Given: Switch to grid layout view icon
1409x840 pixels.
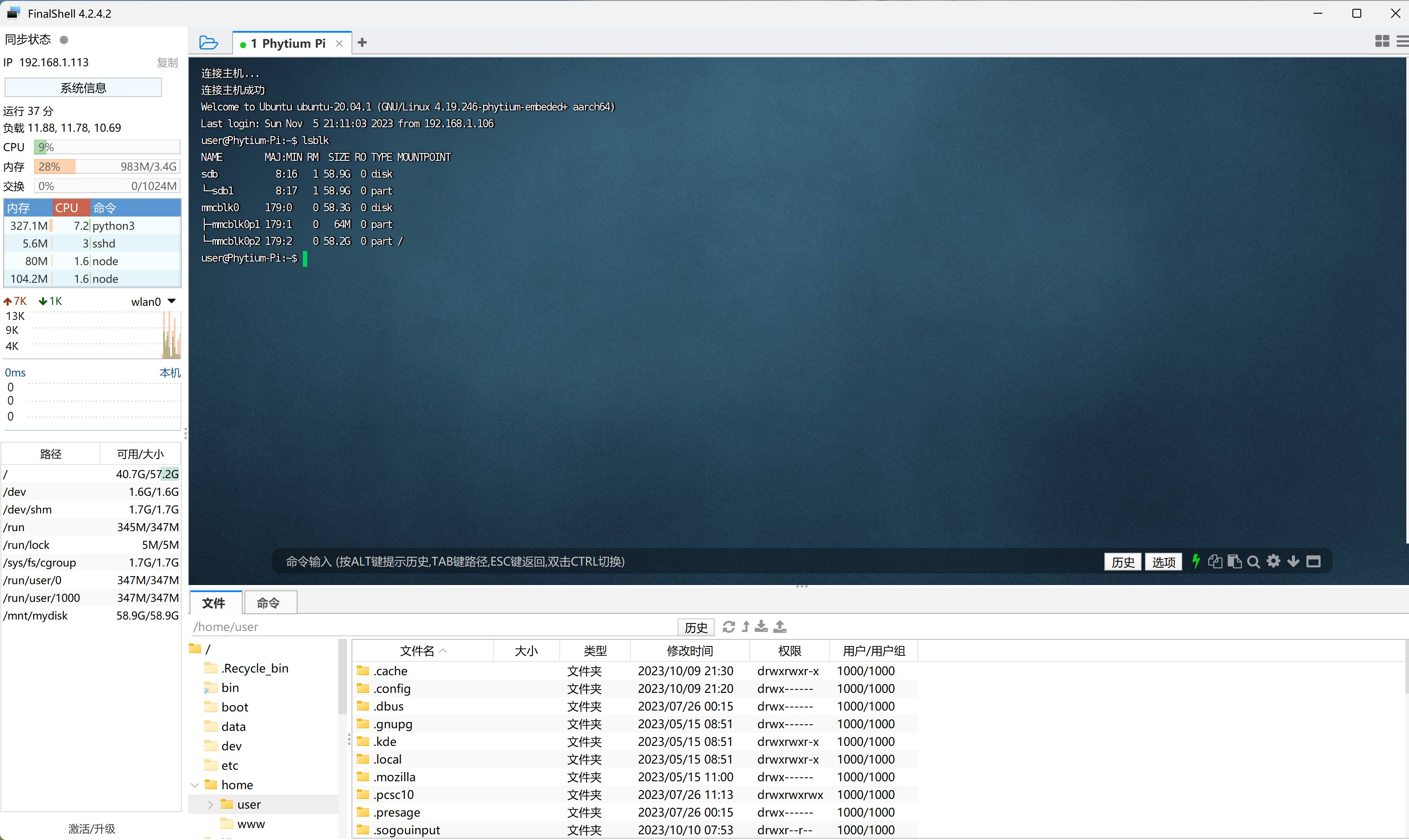Looking at the screenshot, I should click(x=1382, y=42).
